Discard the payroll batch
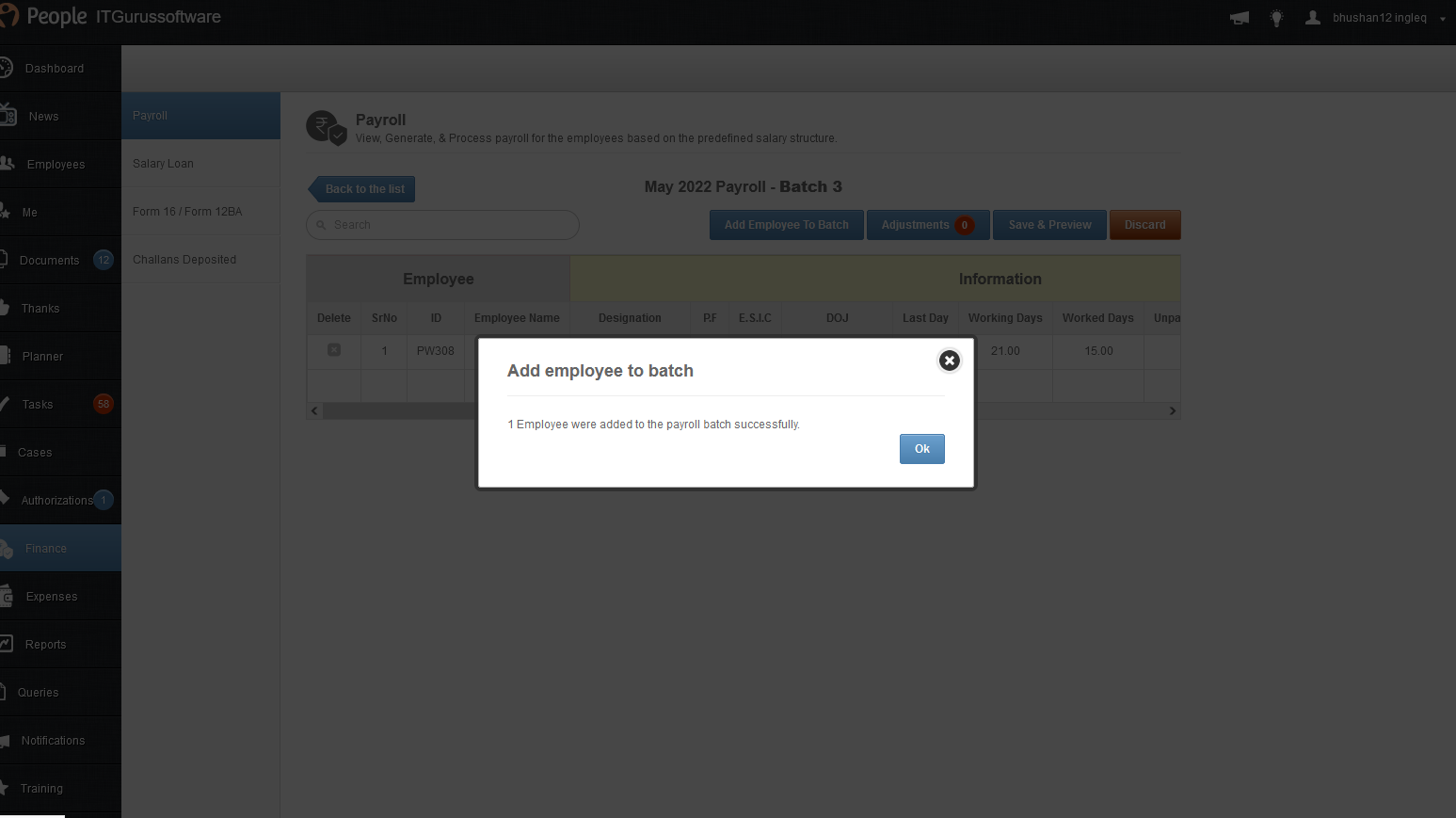Viewport: 1456px width, 818px height. click(x=1145, y=225)
